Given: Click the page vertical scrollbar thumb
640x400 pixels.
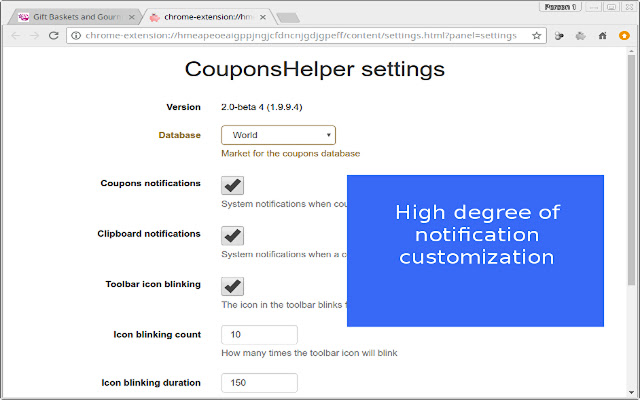Looking at the screenshot, I should click(x=631, y=169).
